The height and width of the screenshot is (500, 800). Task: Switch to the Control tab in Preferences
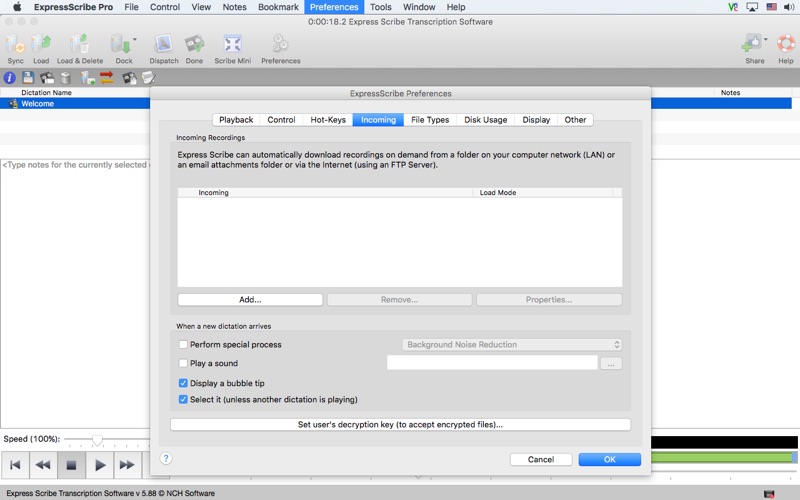click(x=281, y=120)
